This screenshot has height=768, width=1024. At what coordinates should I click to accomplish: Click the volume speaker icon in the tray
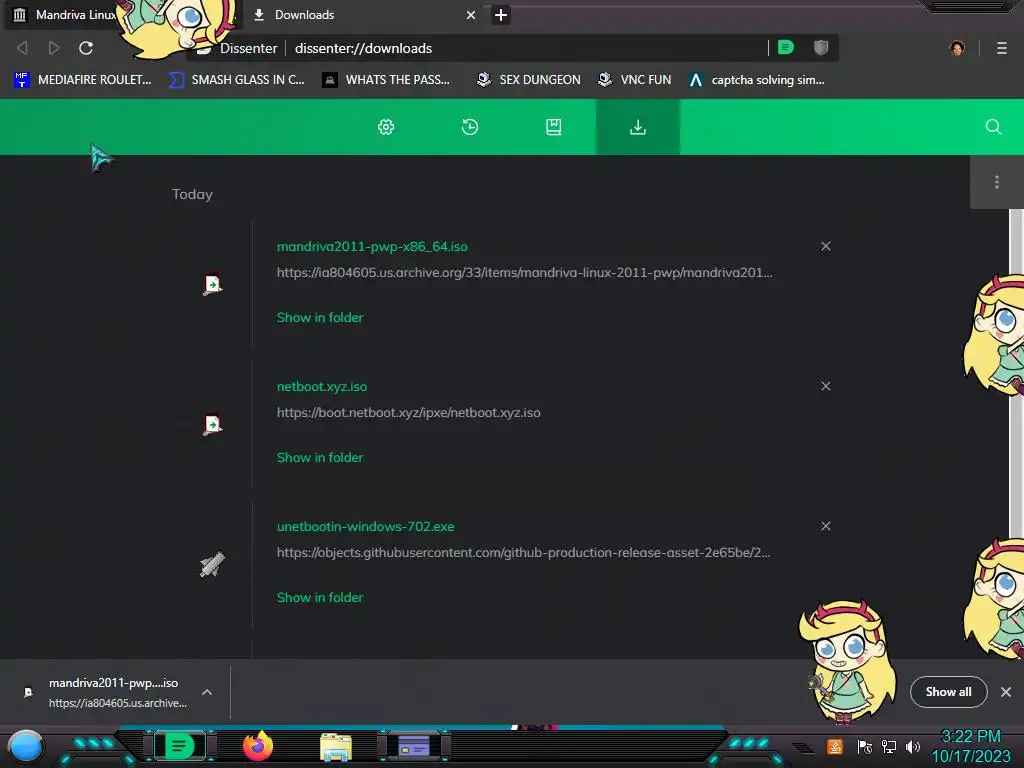(913, 746)
